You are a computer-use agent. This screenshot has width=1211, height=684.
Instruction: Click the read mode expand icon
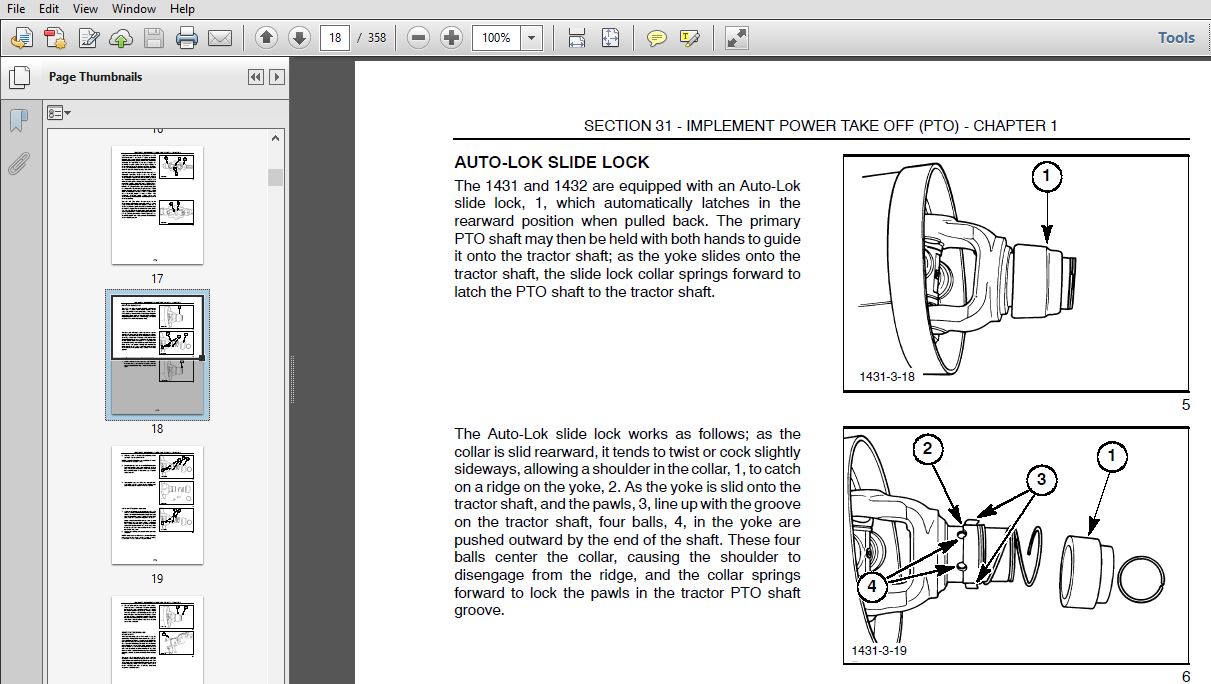[736, 38]
